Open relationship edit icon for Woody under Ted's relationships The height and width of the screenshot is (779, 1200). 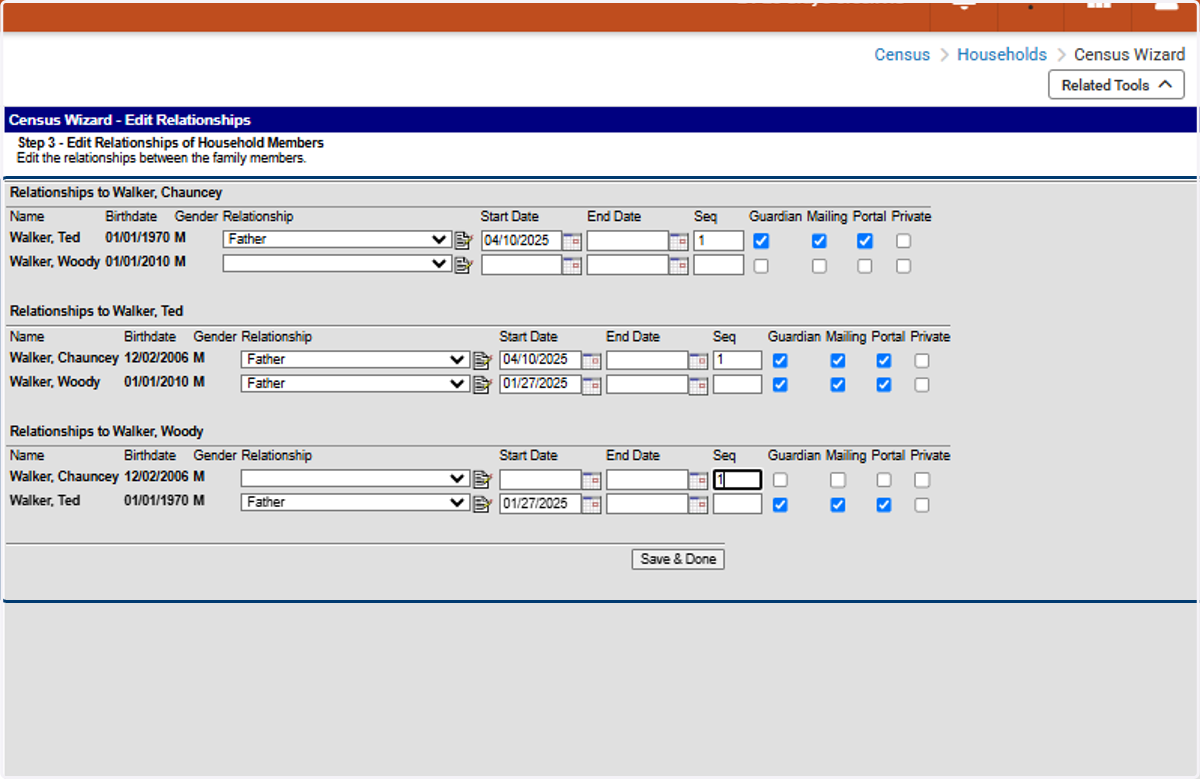(x=482, y=384)
